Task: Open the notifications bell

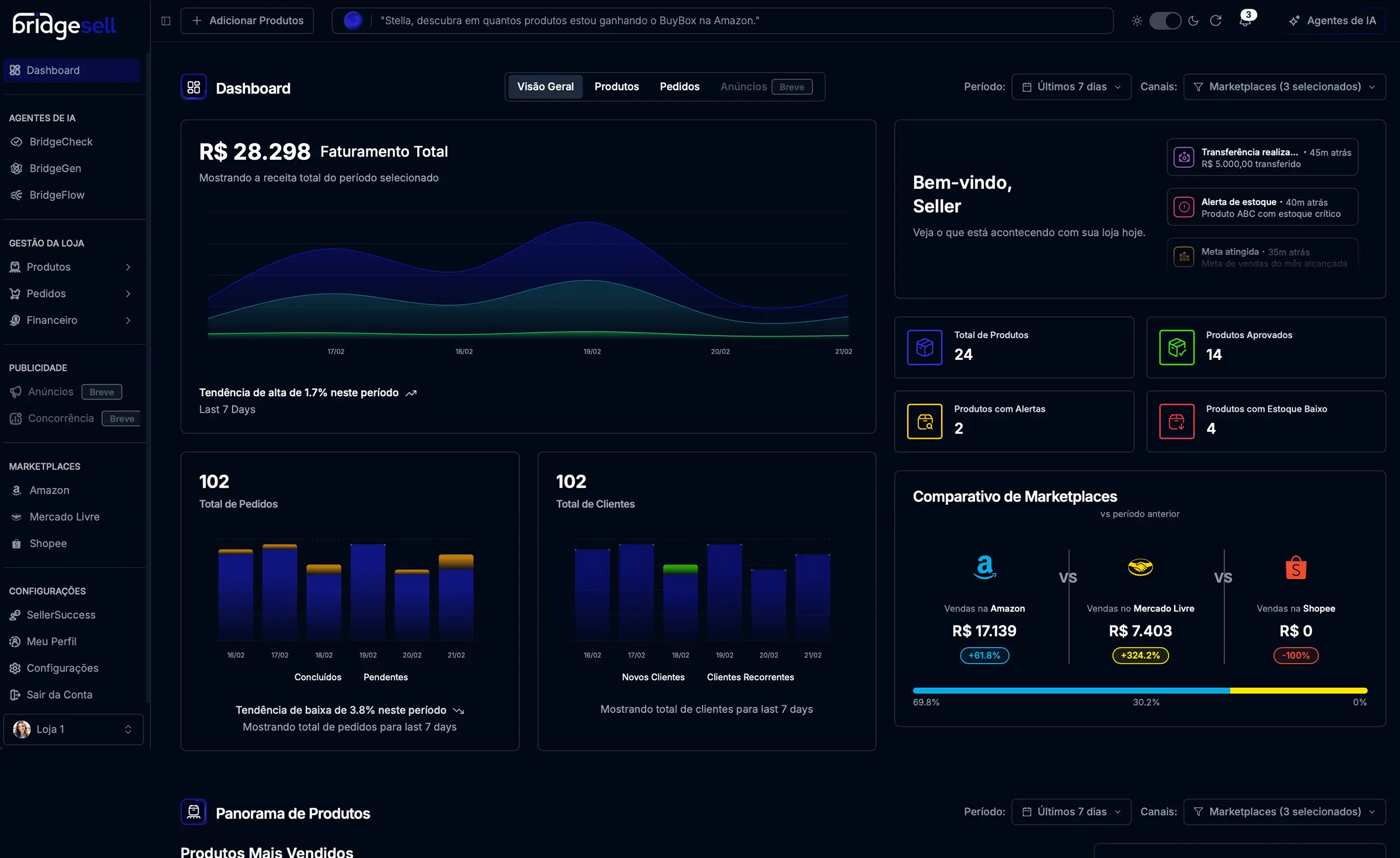Action: (x=1244, y=21)
